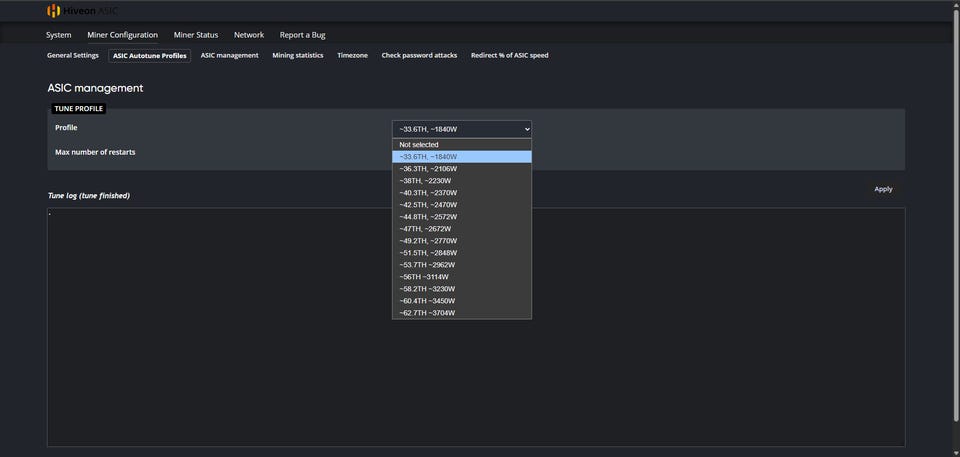
Task: Select profile ~58.2TH ~3230W
Action: click(462, 289)
